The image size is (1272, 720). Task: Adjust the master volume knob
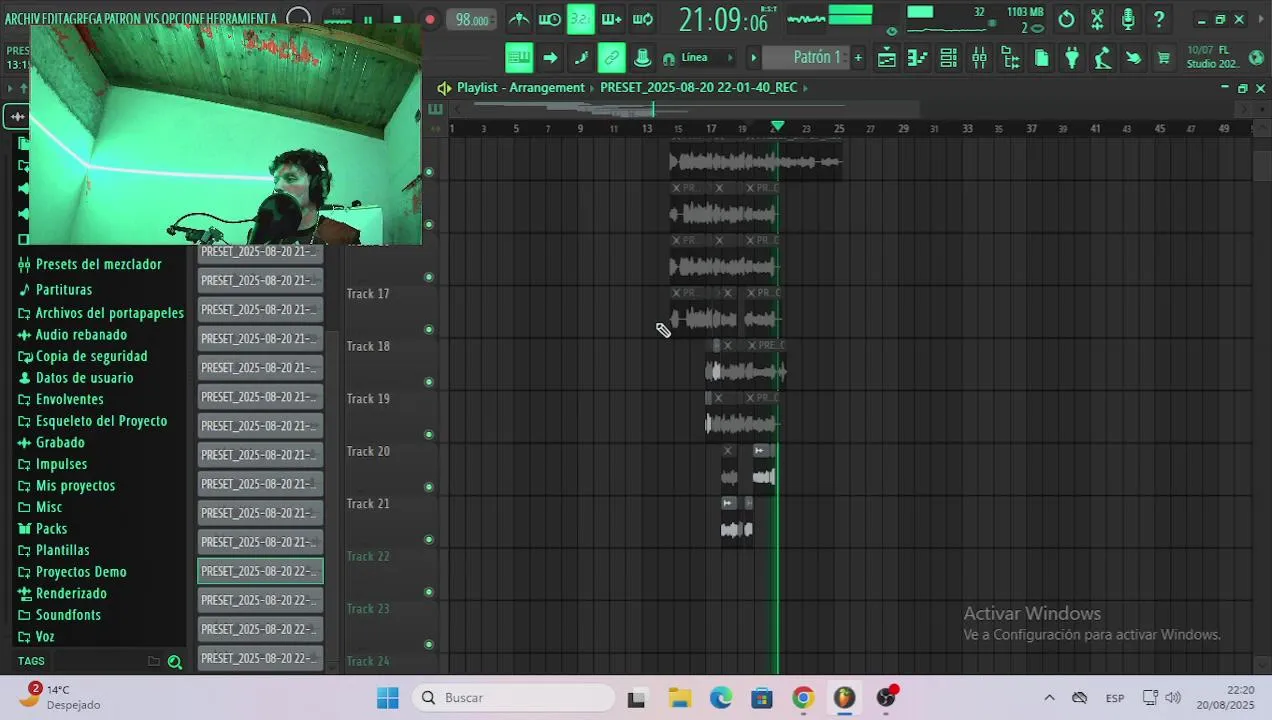click(298, 19)
